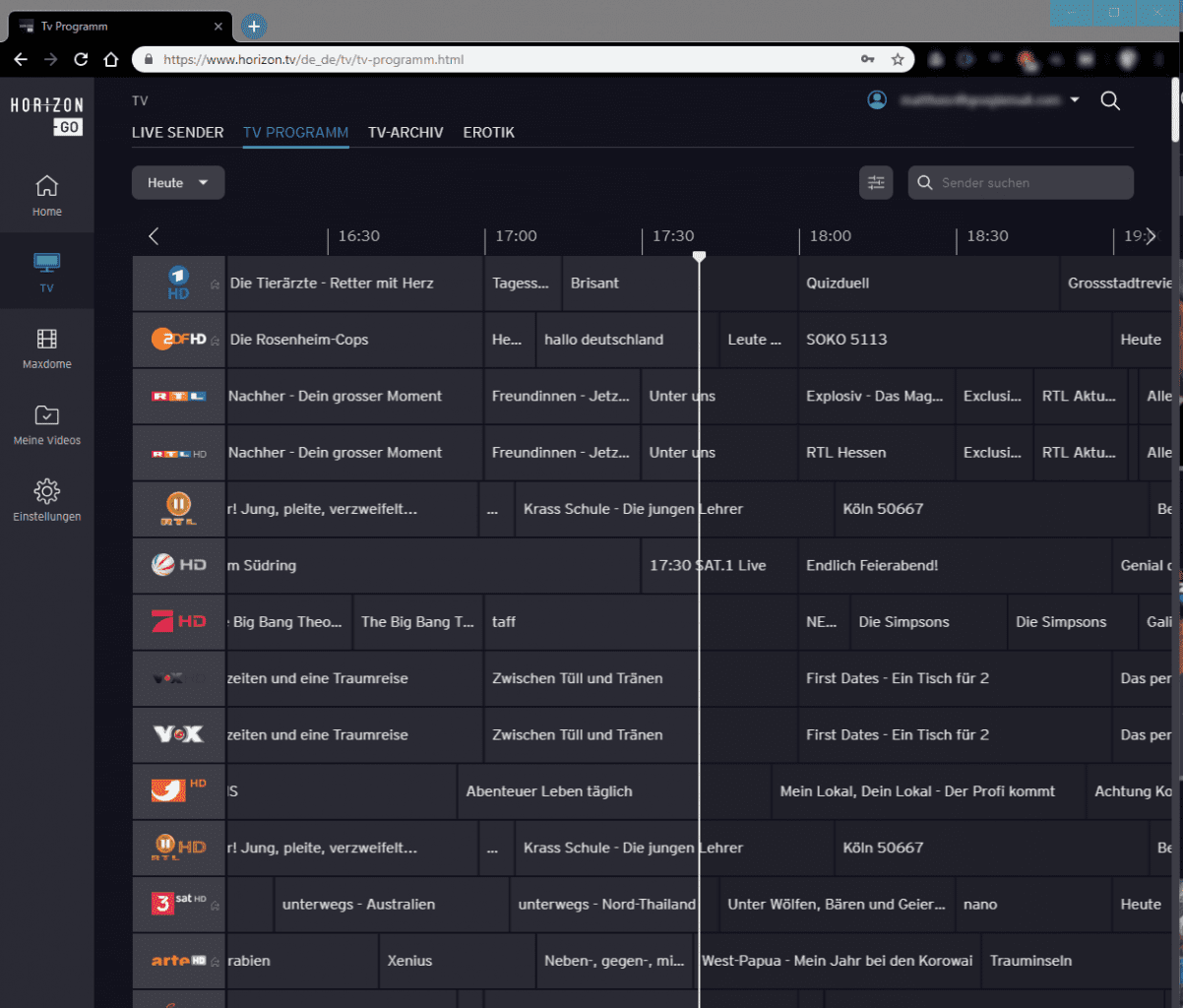Select the ProSieben HD channel logo

pyautogui.click(x=179, y=621)
